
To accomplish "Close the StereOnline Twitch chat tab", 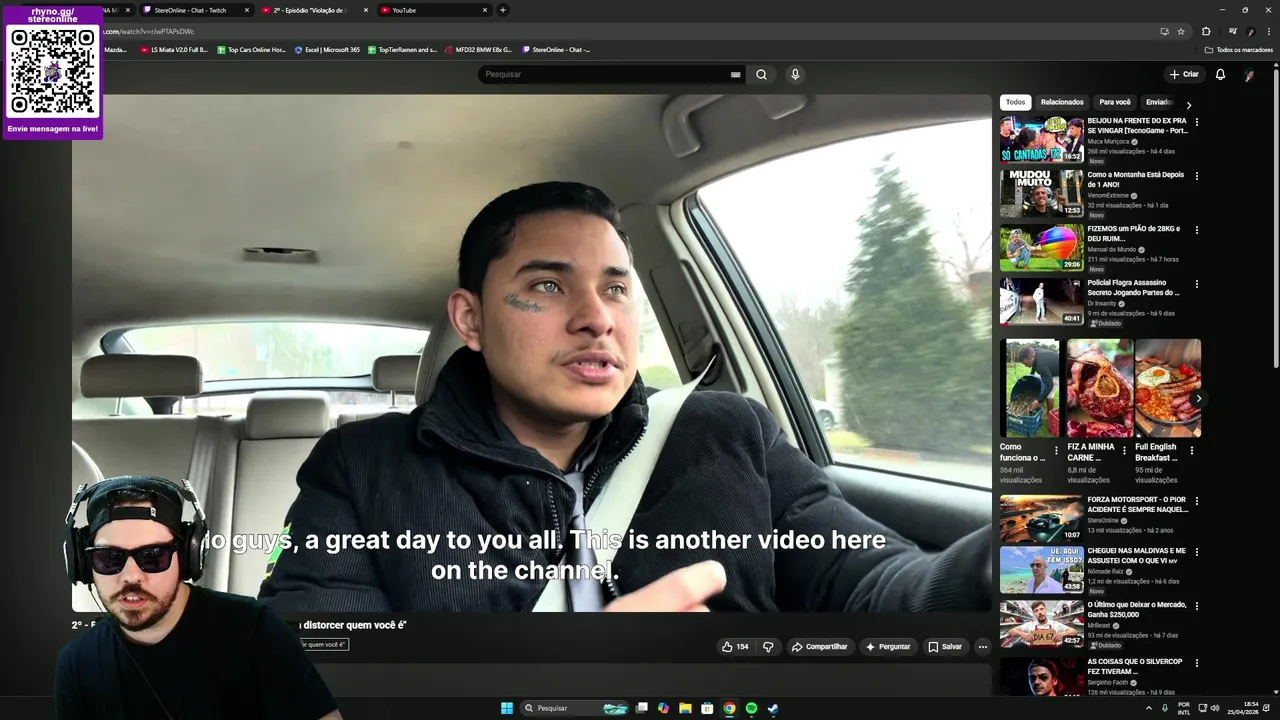I will pos(246,10).
